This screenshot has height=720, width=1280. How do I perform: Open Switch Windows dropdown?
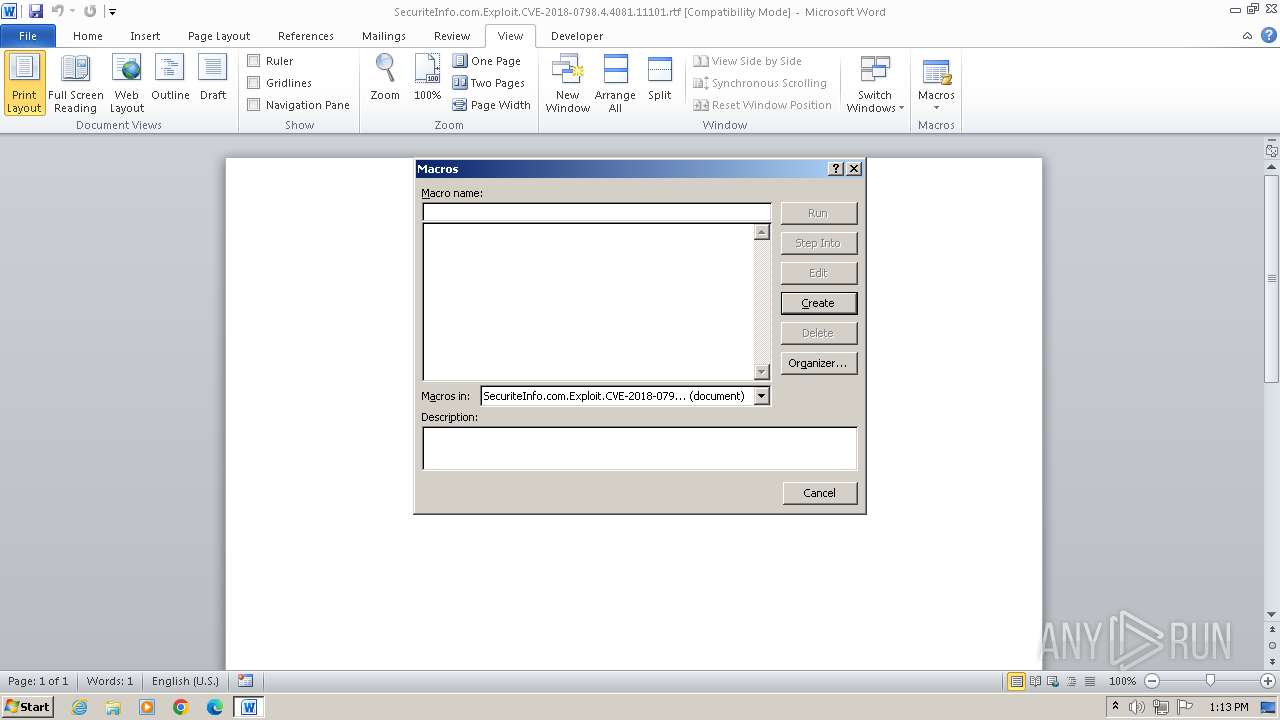875,84
